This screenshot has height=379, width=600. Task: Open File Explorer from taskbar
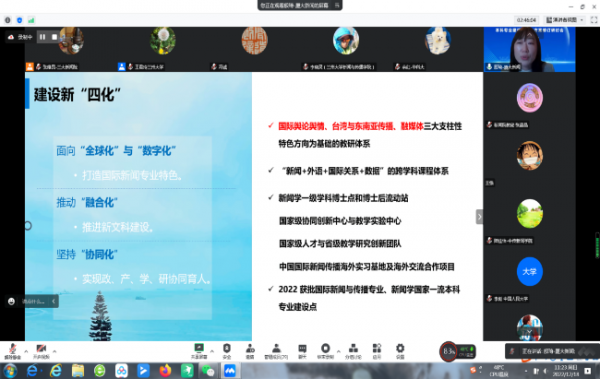click(x=78, y=371)
